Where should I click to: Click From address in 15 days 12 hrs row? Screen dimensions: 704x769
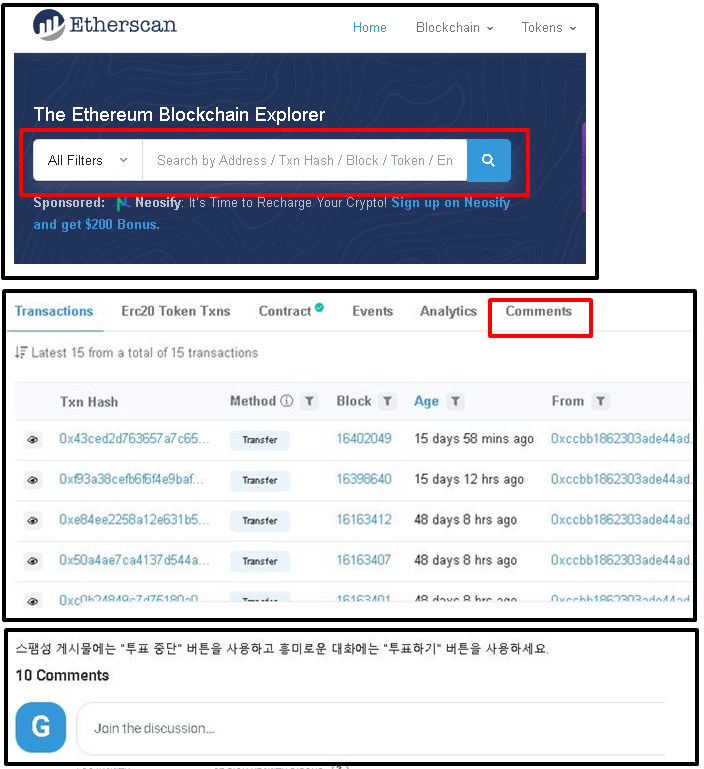[621, 479]
